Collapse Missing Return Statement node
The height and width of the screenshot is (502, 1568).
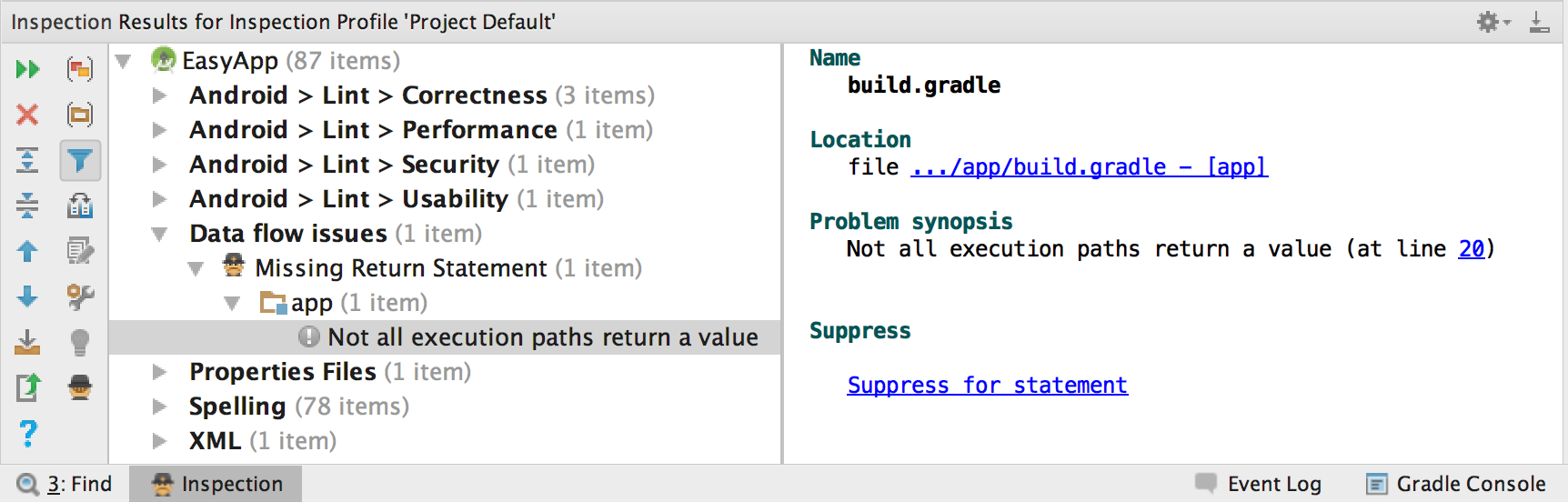pyautogui.click(x=196, y=268)
